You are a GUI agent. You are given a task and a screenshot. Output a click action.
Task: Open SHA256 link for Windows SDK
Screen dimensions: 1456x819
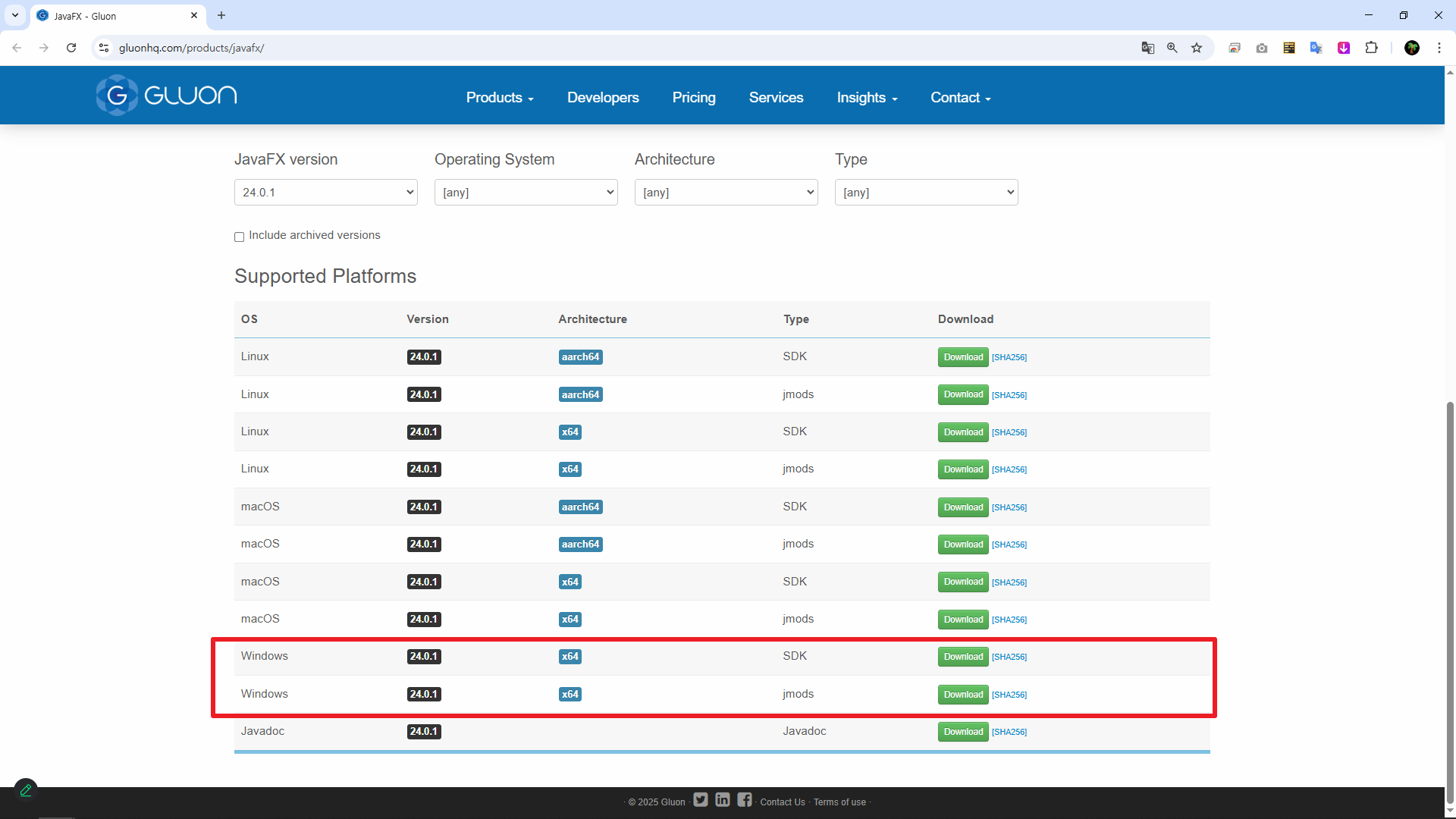(x=1009, y=657)
